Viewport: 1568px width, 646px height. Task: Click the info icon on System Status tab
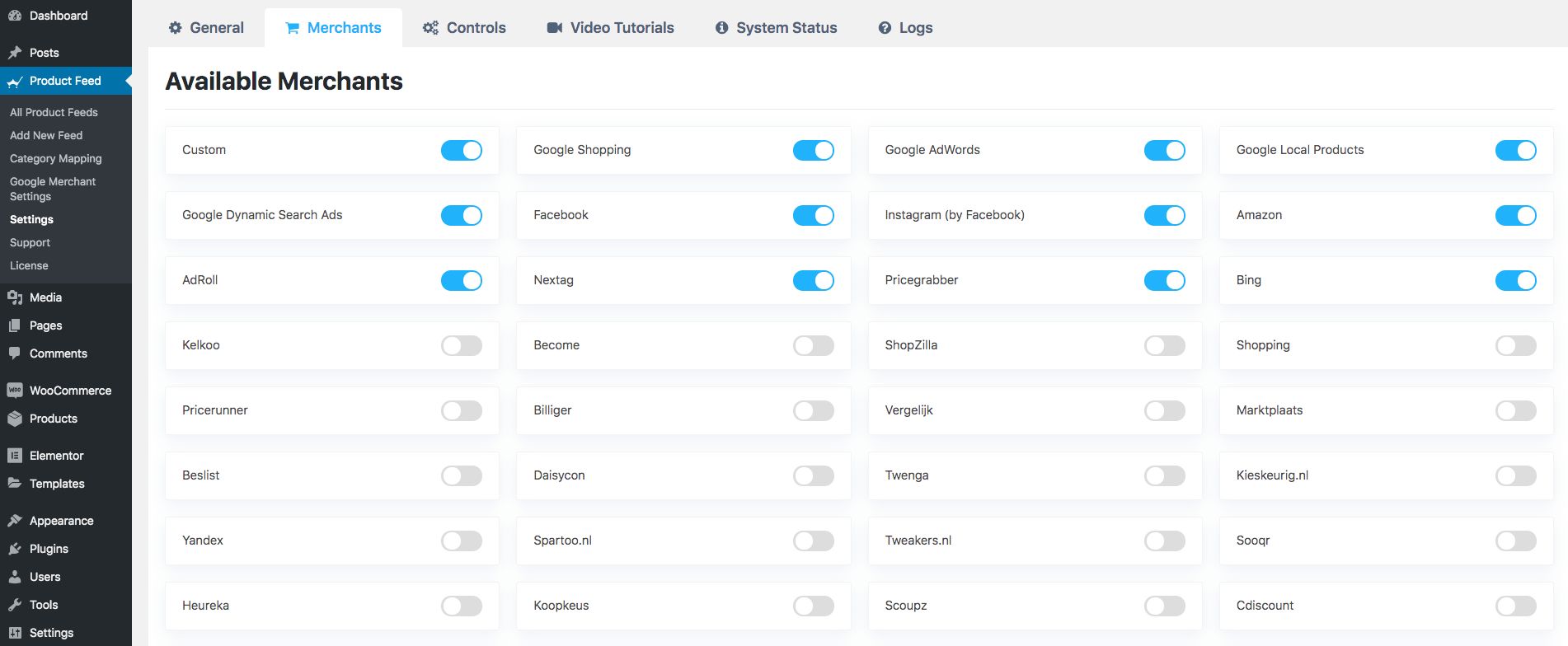coord(722,28)
